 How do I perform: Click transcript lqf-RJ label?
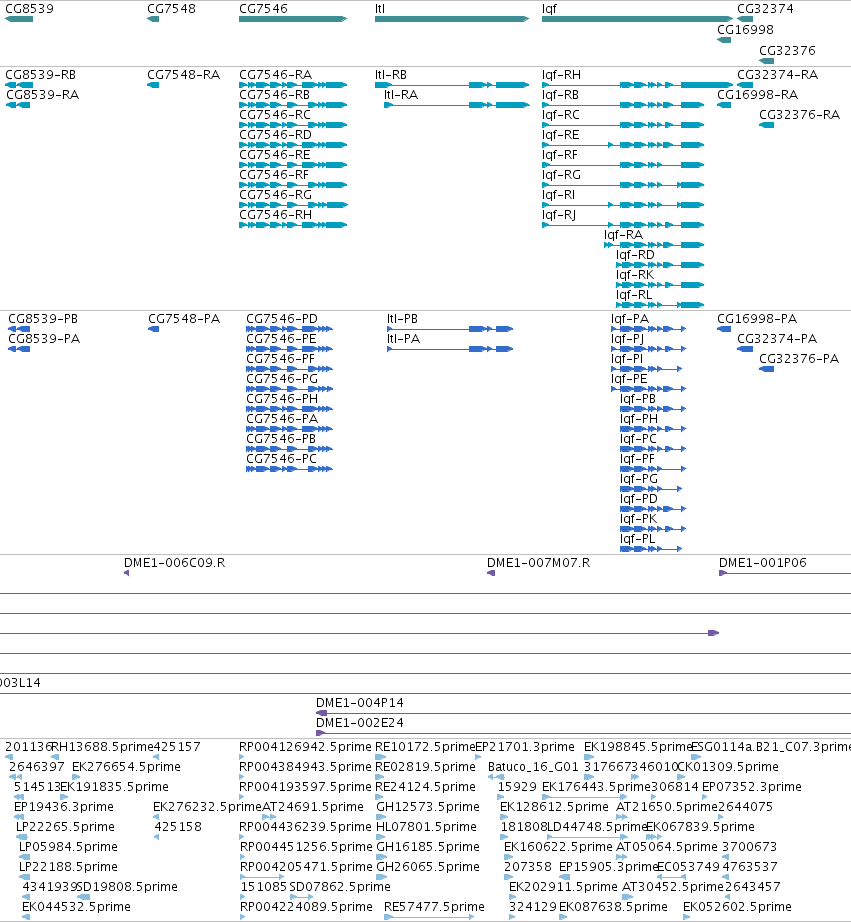tap(559, 215)
